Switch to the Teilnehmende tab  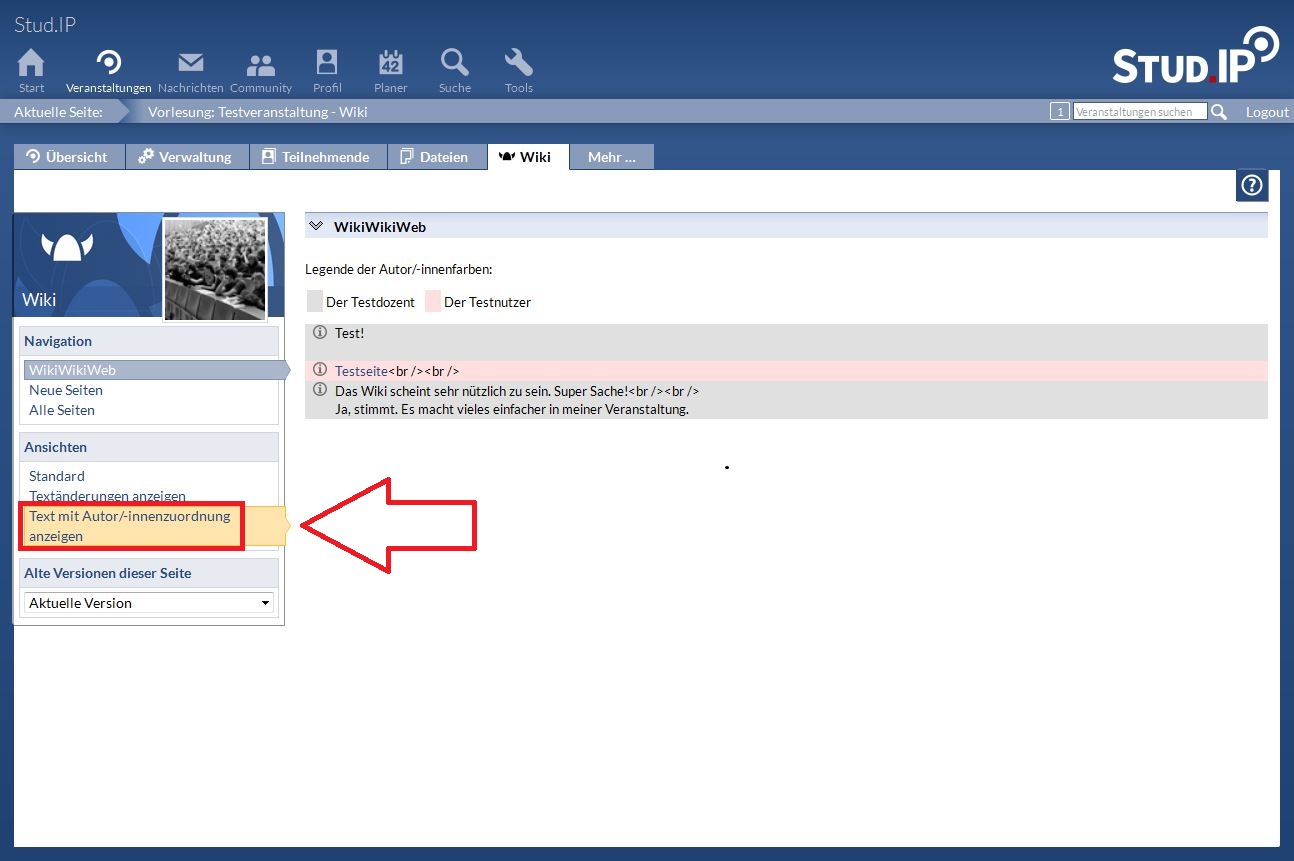coord(317,157)
